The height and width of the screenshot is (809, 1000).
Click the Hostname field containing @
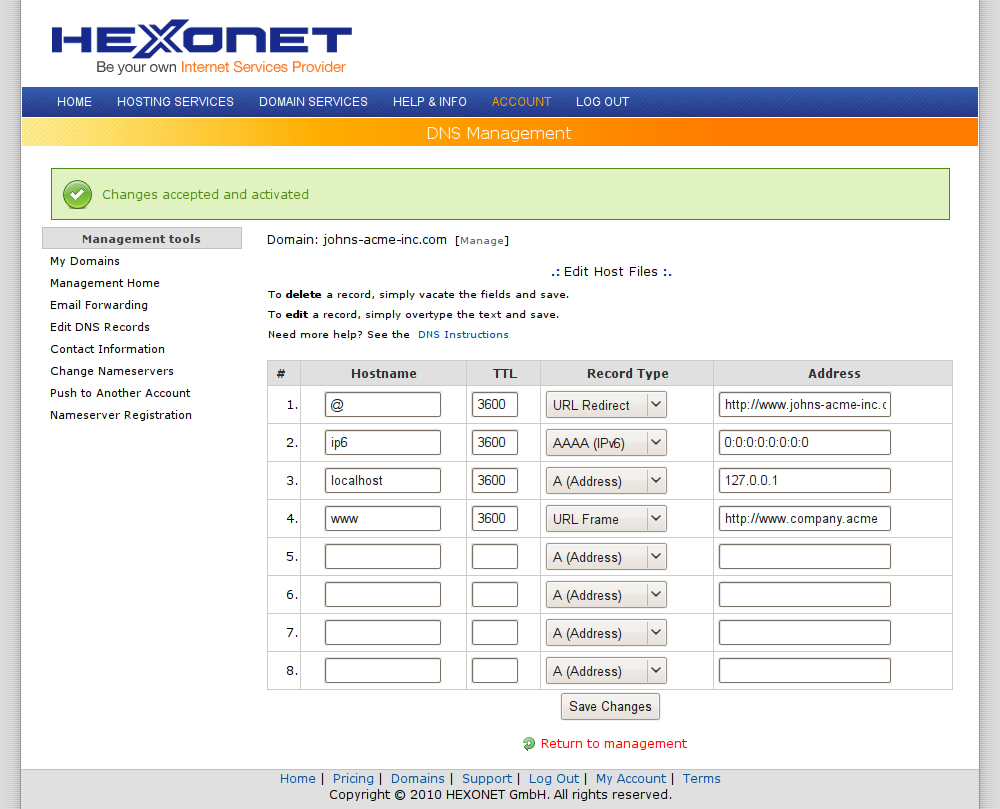383,405
